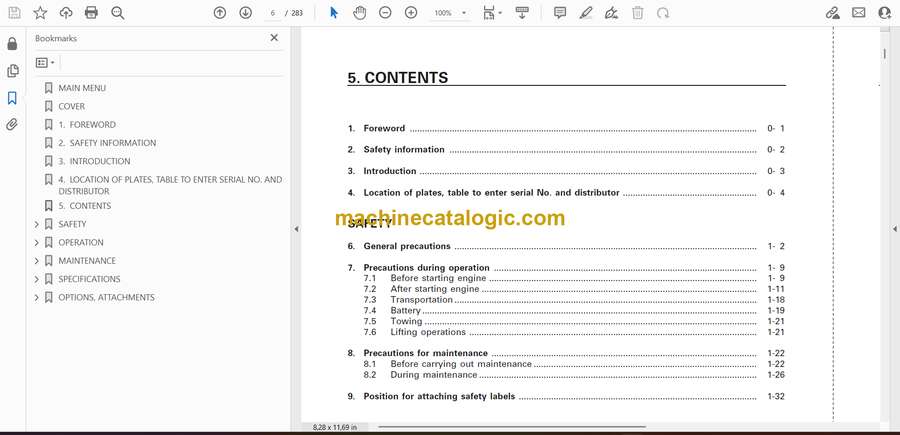The width and height of the screenshot is (900, 435).
Task: Close the Bookmarks panel
Action: pos(274,38)
